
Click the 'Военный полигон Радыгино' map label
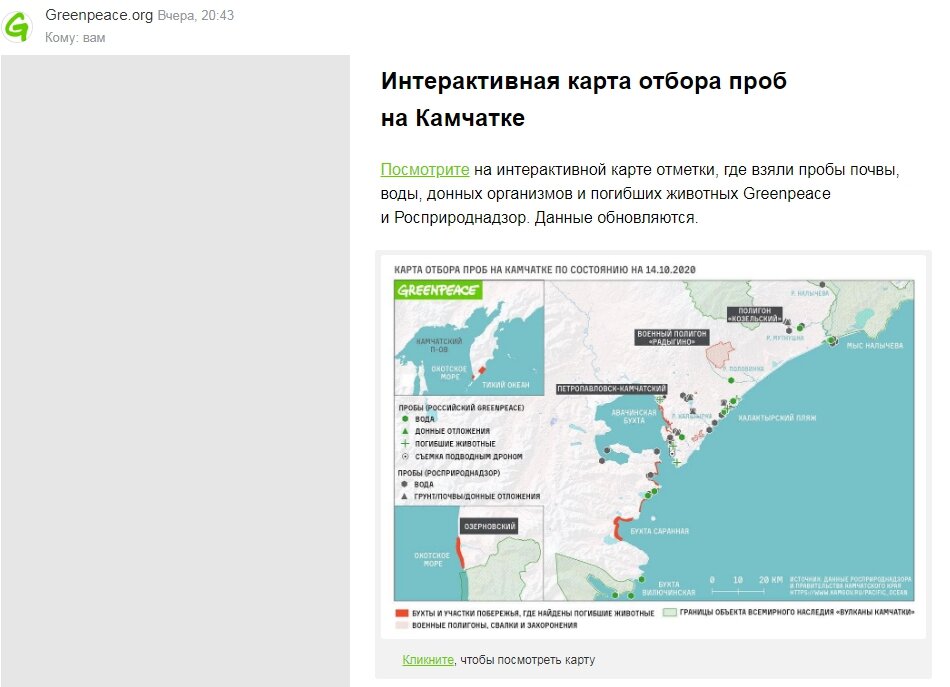pyautogui.click(x=671, y=337)
